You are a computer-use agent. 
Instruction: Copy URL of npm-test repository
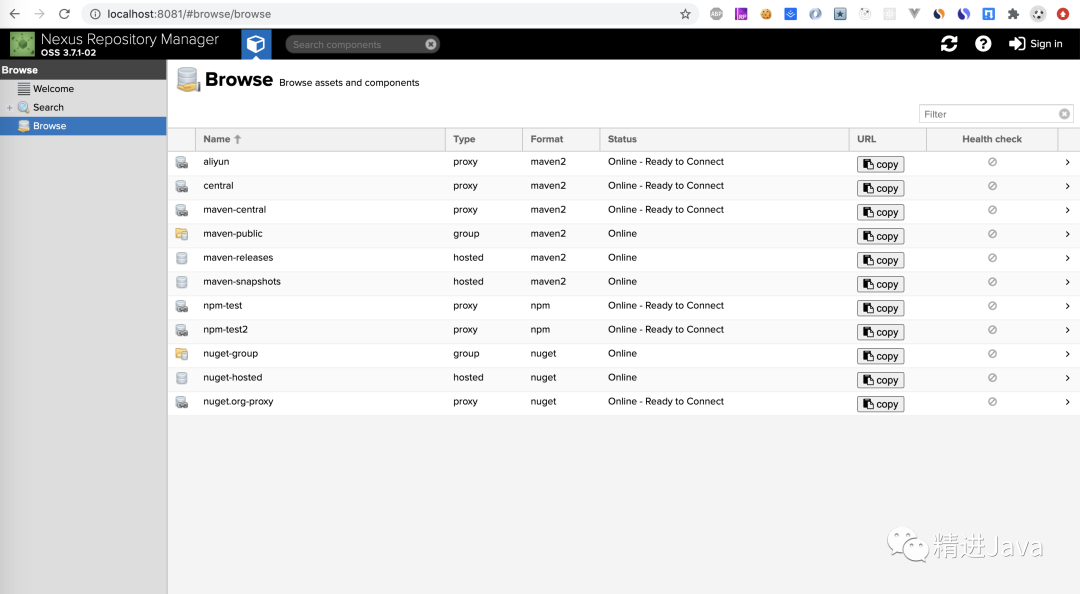(x=880, y=309)
